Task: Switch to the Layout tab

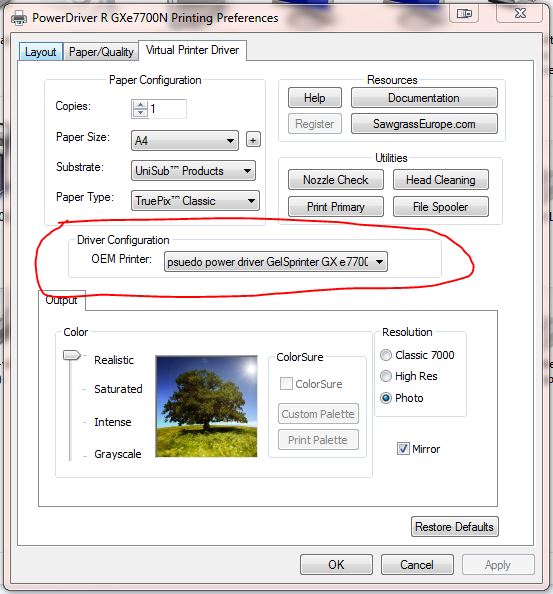Action: 41,52
